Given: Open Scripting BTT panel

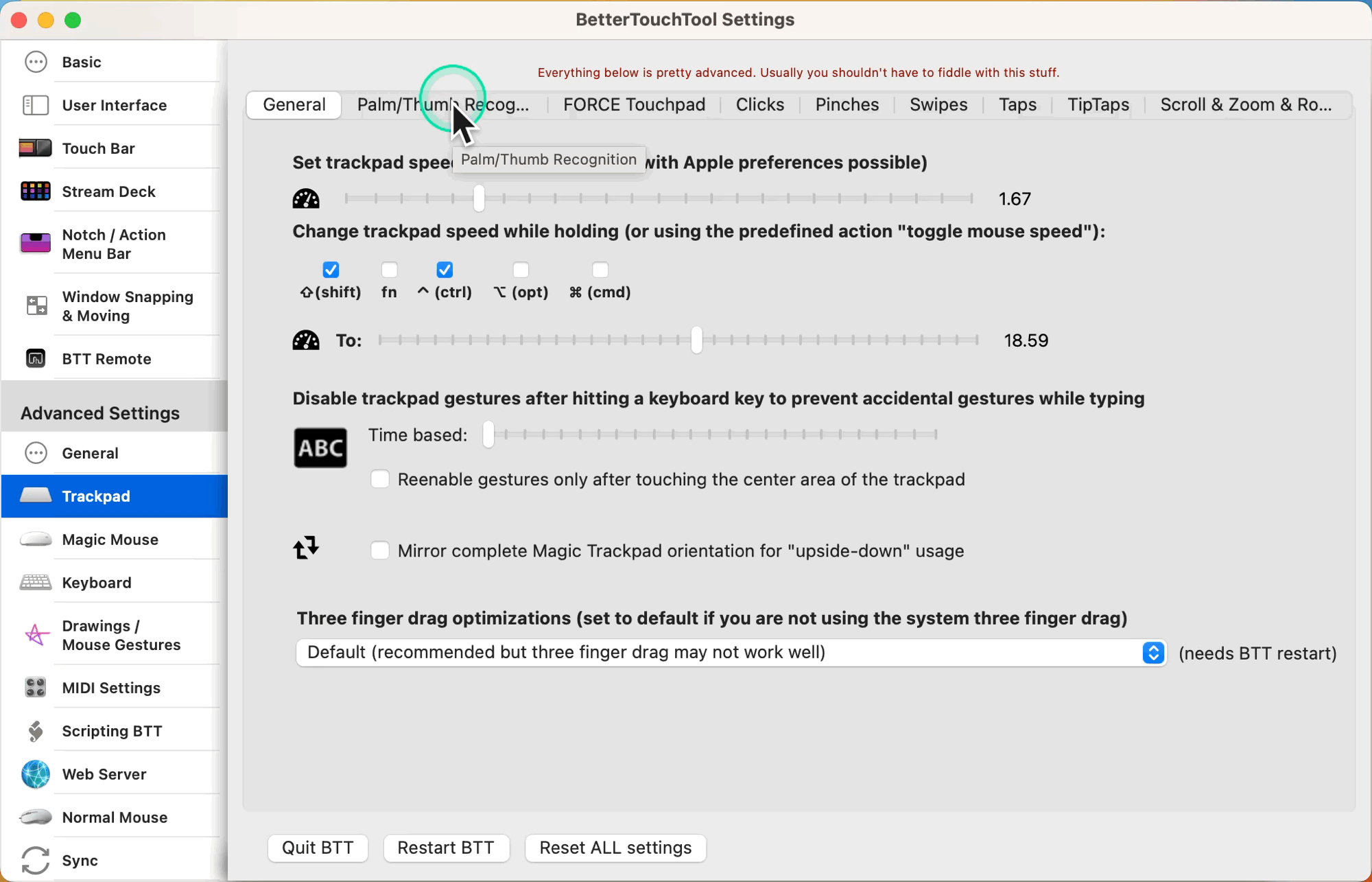Looking at the screenshot, I should [x=112, y=730].
